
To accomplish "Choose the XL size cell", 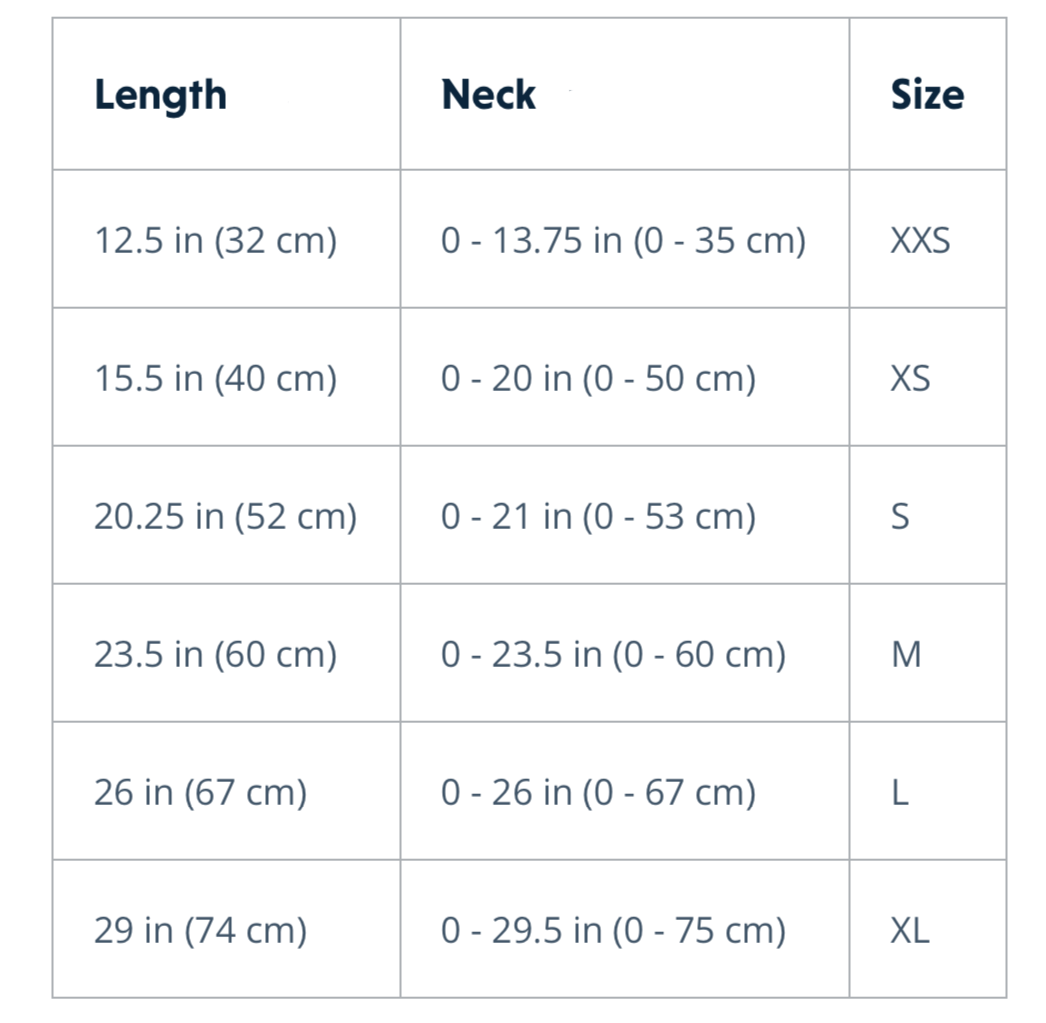I will pos(910,931).
